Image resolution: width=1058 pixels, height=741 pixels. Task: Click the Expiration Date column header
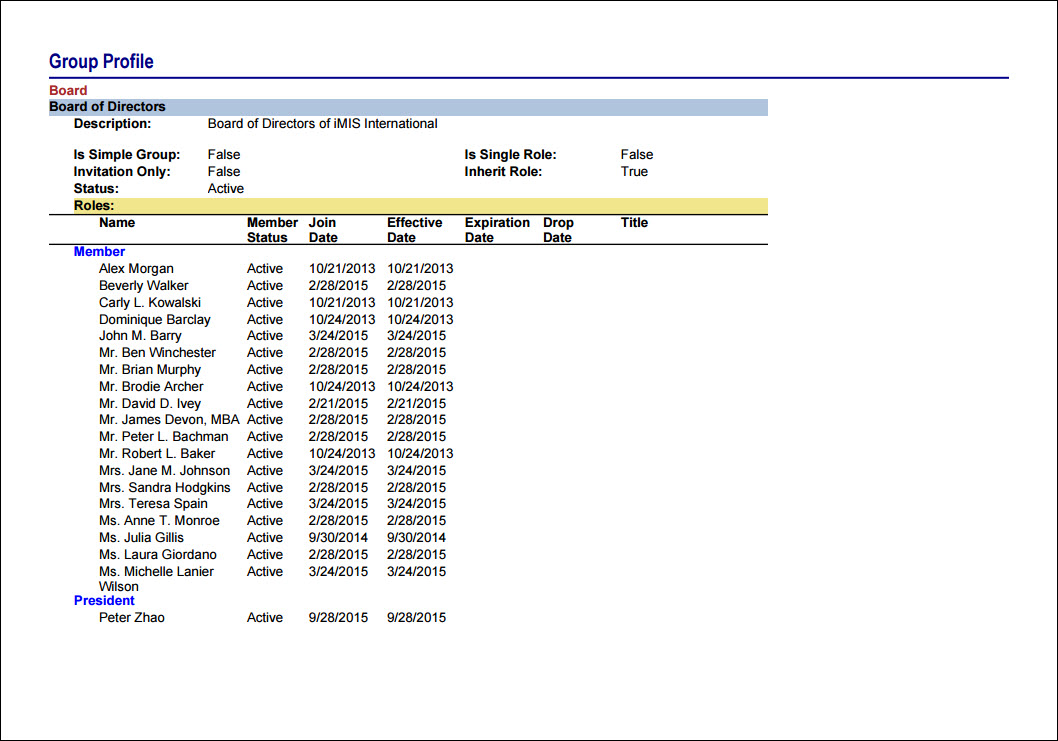[x=497, y=230]
